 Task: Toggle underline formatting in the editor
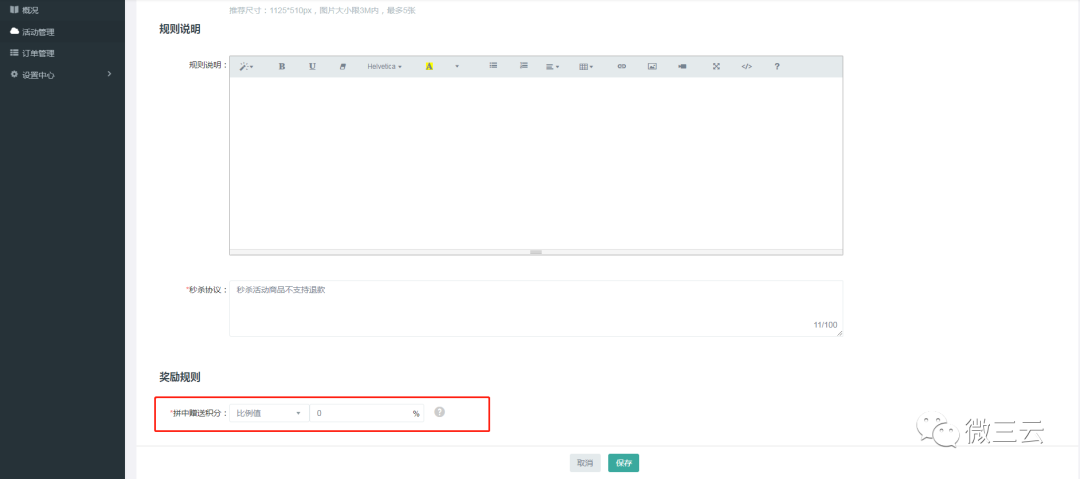click(312, 66)
